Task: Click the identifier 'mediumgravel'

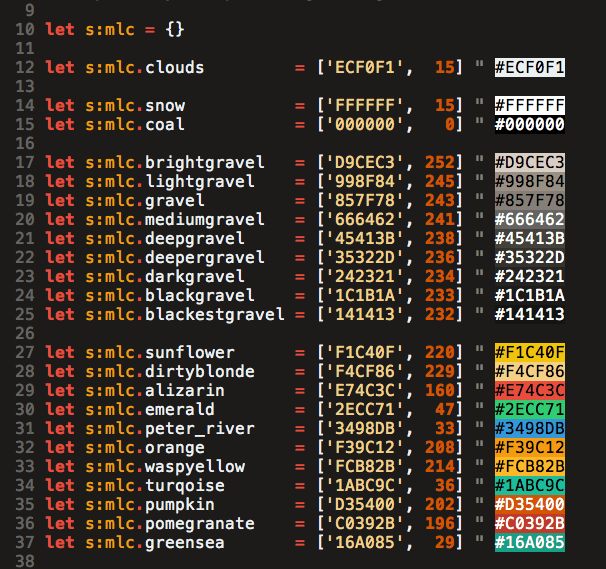Action: point(205,219)
